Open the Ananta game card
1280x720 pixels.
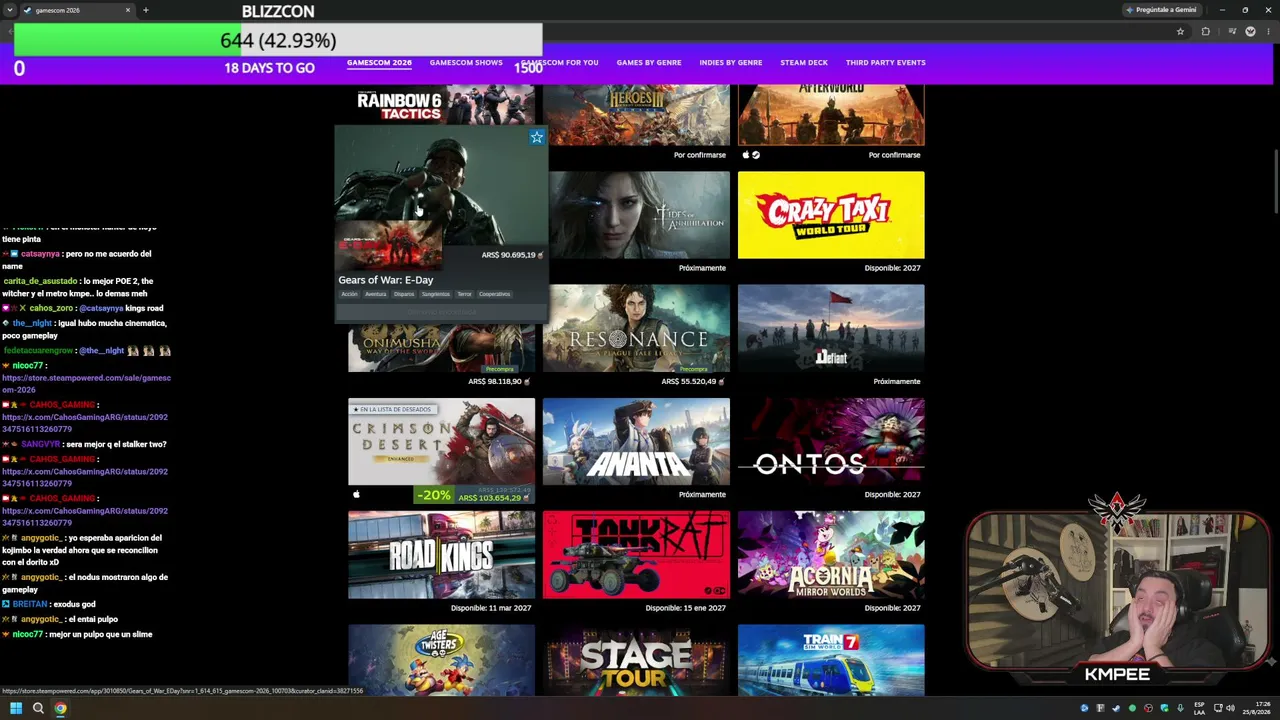tap(636, 442)
